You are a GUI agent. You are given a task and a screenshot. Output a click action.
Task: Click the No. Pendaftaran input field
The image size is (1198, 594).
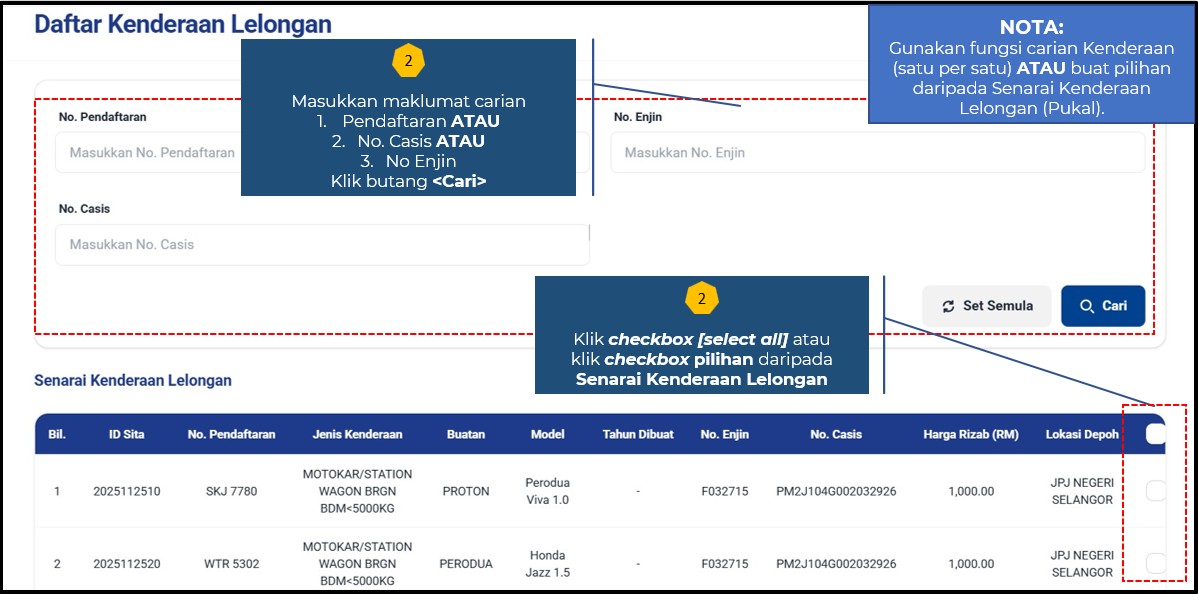click(x=150, y=153)
